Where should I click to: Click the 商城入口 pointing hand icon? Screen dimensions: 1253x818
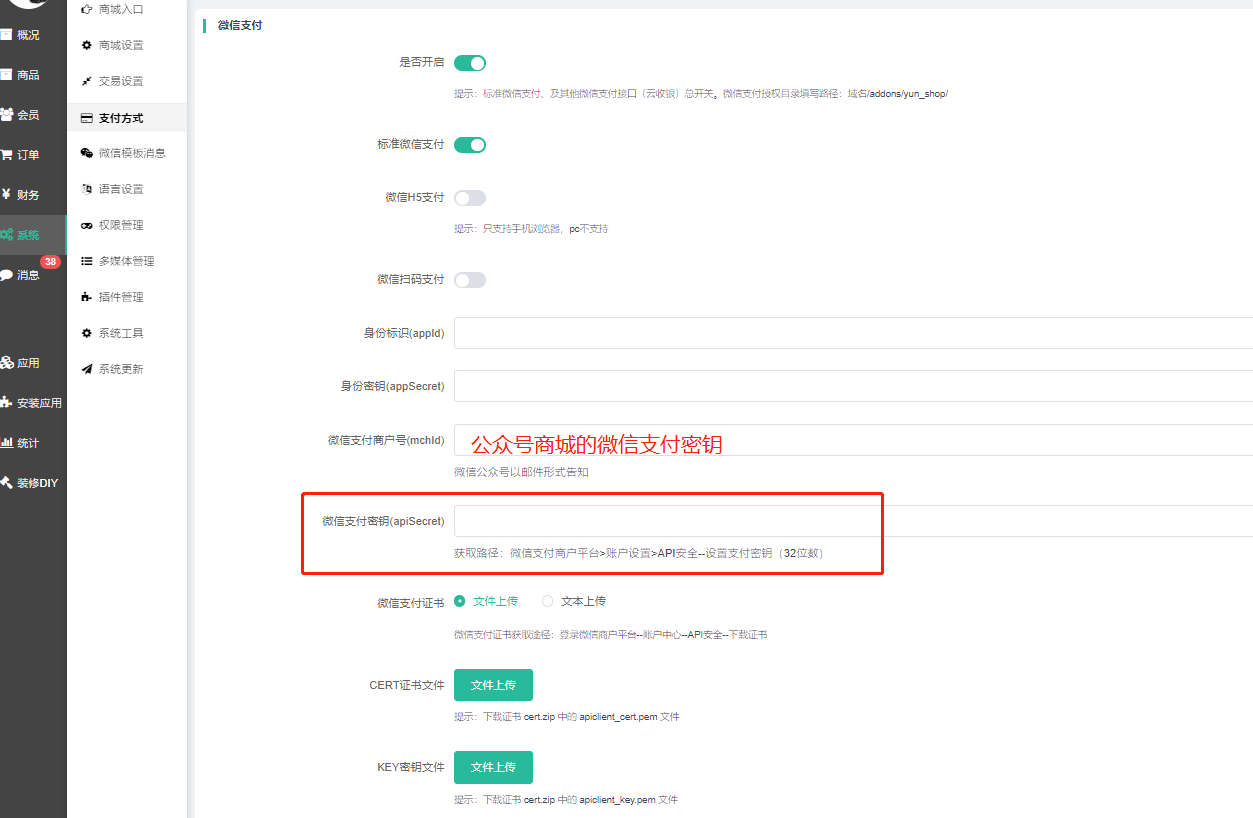87,9
